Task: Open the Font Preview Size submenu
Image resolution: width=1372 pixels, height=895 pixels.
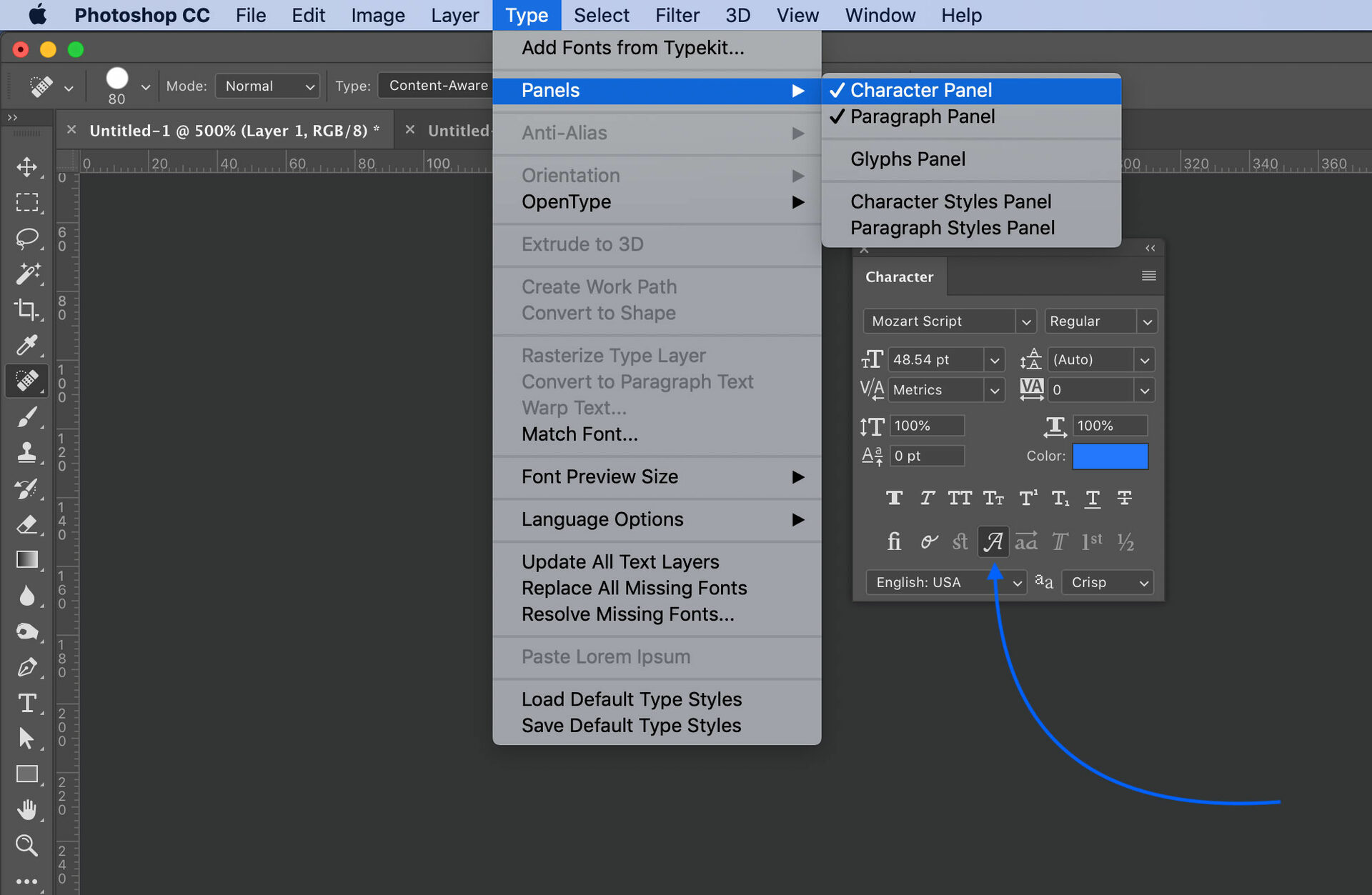Action: click(x=657, y=476)
